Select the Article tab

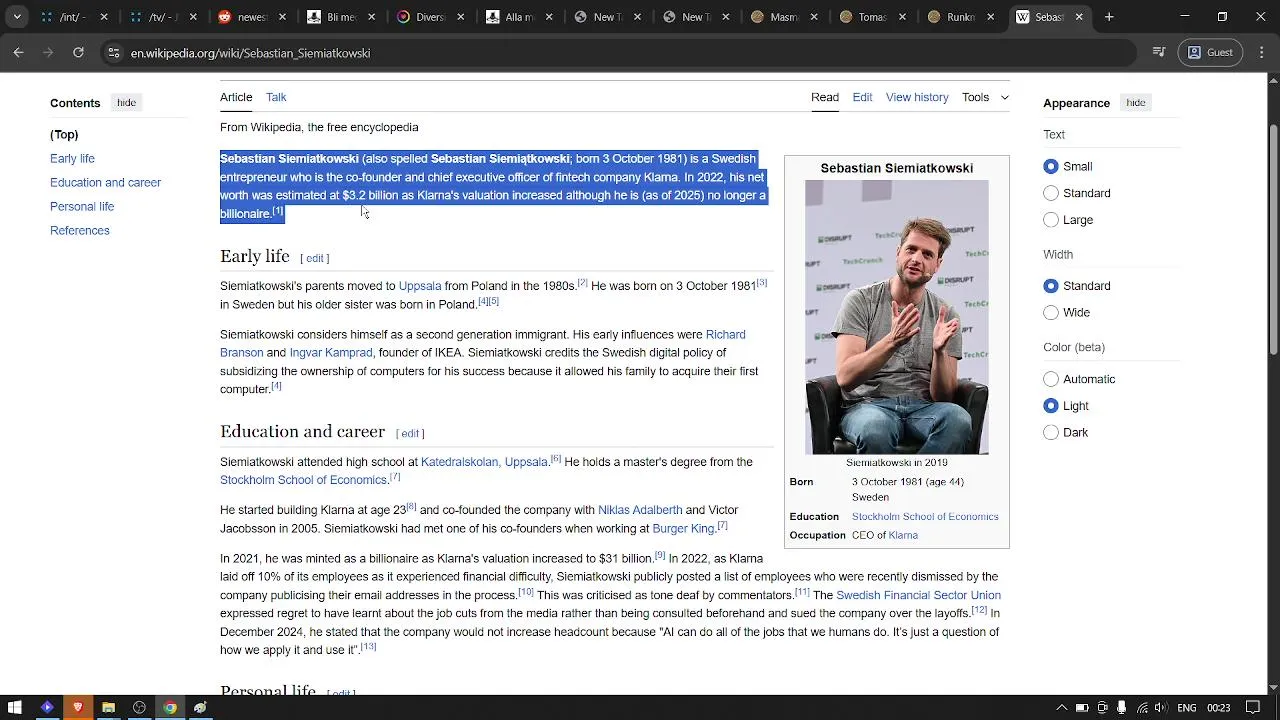pos(236,97)
